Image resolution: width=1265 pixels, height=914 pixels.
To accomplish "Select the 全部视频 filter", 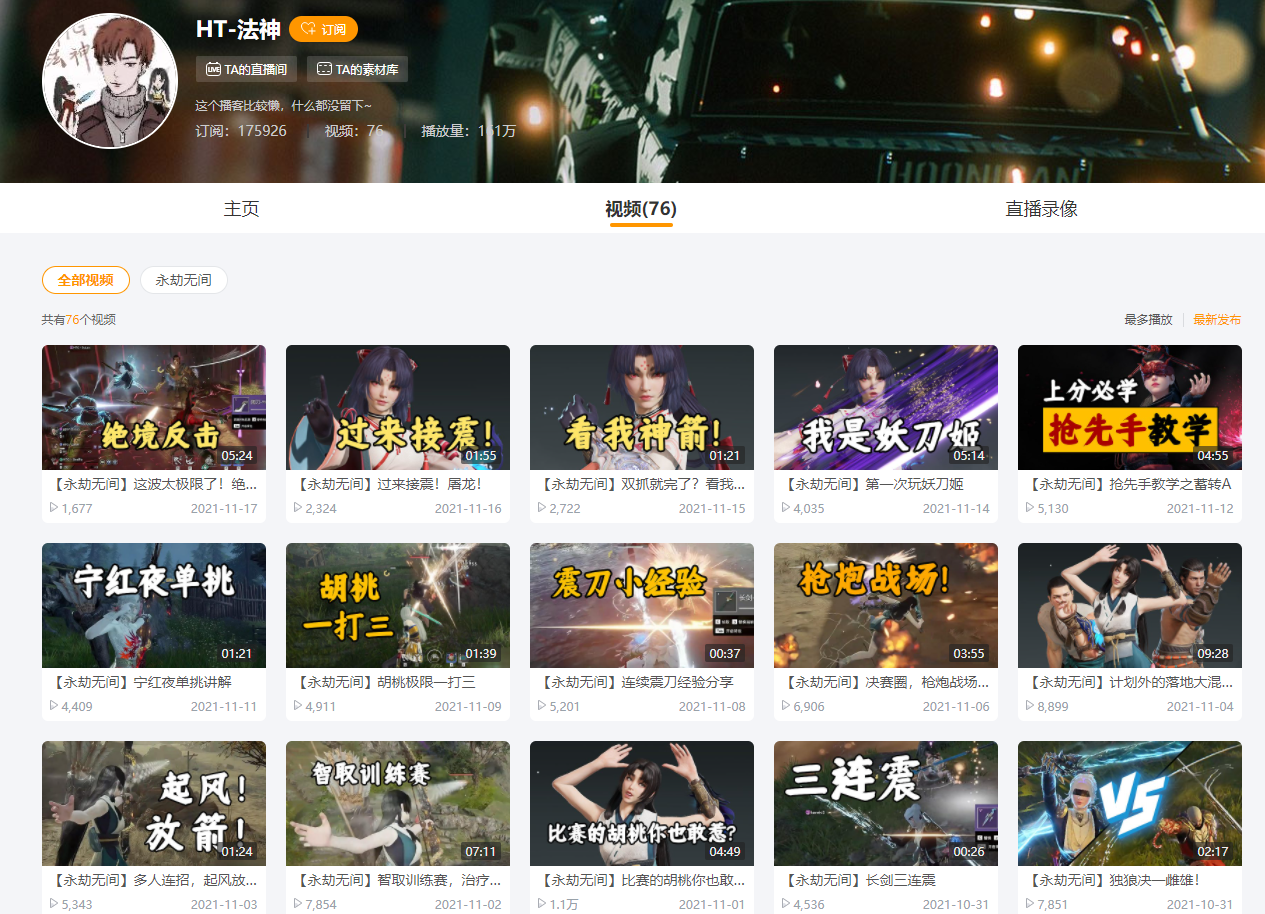I will 86,280.
